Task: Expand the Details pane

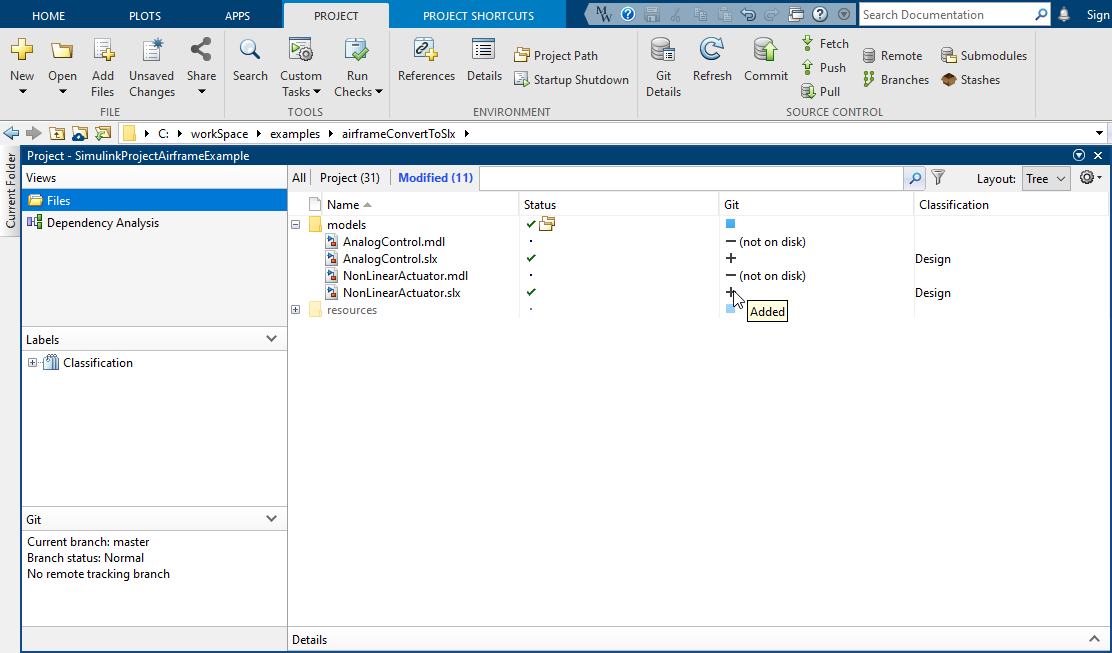Action: click(1094, 640)
